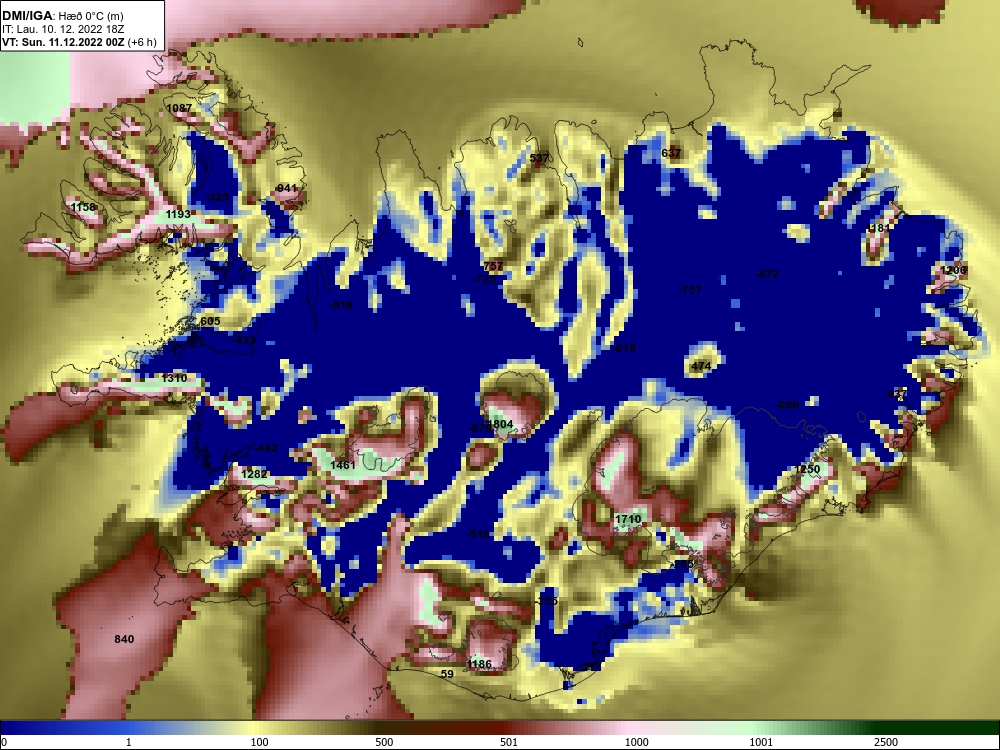Click the 537 height label
Screen dimensions: 1000x750
point(539,158)
